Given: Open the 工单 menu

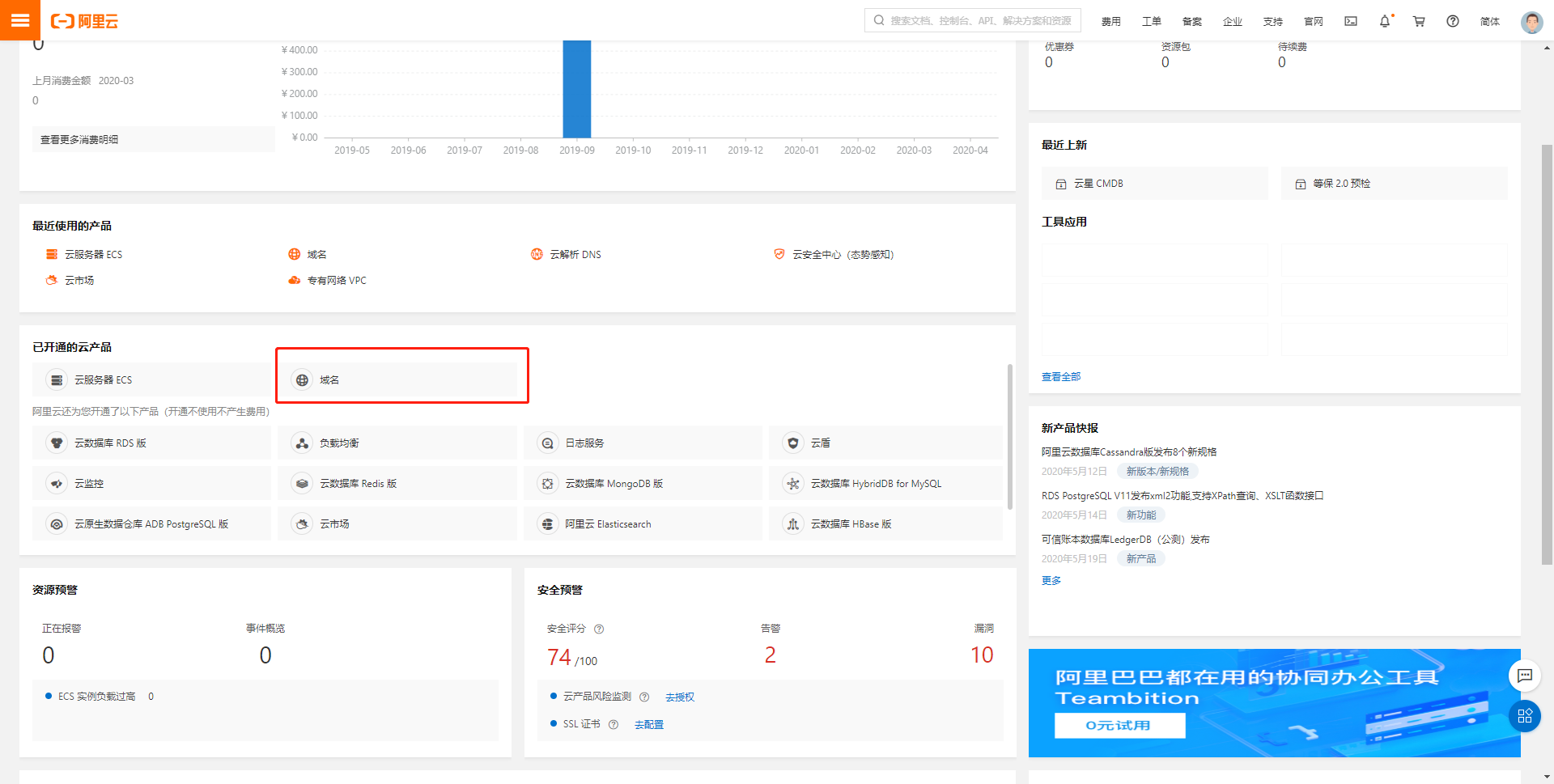Looking at the screenshot, I should point(1151,21).
